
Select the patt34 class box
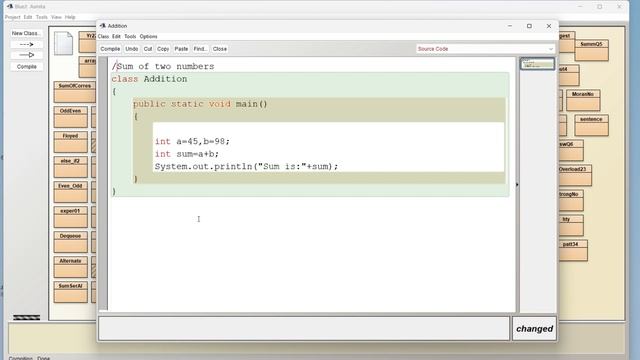pyautogui.click(x=573, y=250)
